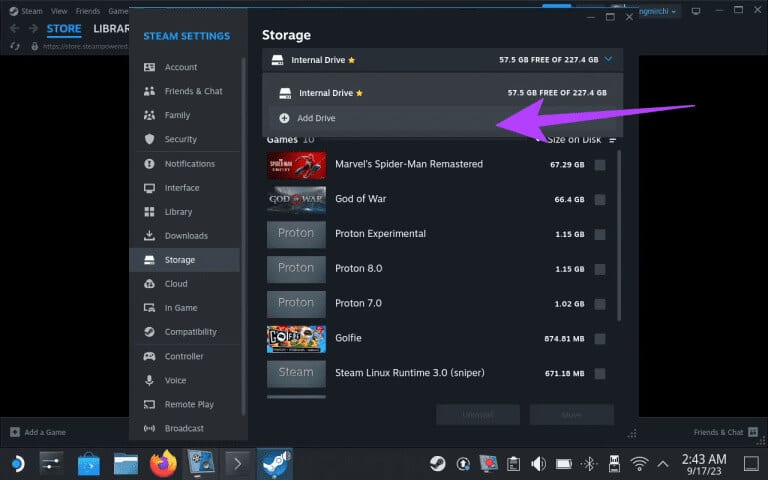Toggle Steam Linux Runtime 3.0 checkbox
The width and height of the screenshot is (768, 480).
tap(600, 374)
